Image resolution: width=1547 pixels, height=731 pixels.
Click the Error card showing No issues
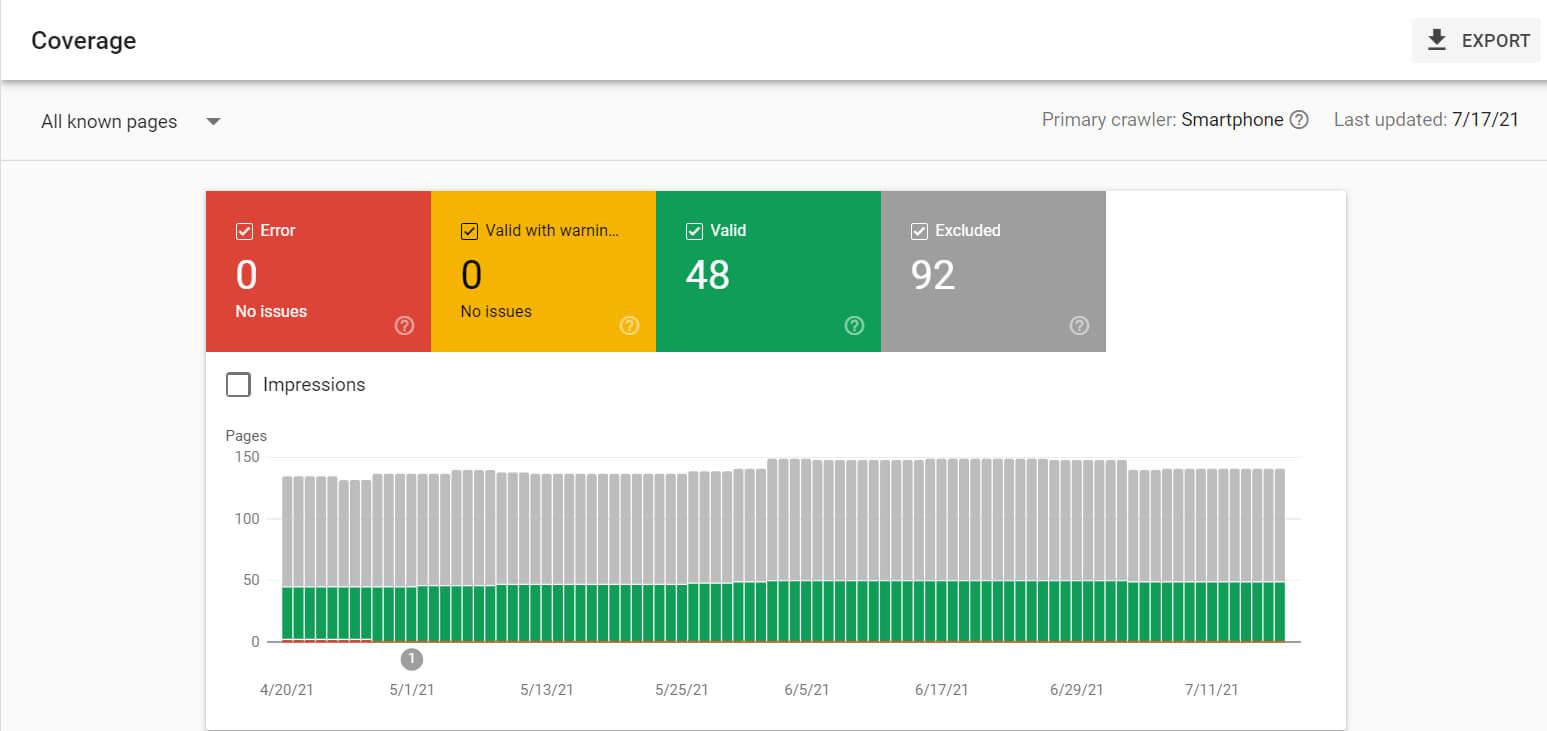click(x=318, y=271)
